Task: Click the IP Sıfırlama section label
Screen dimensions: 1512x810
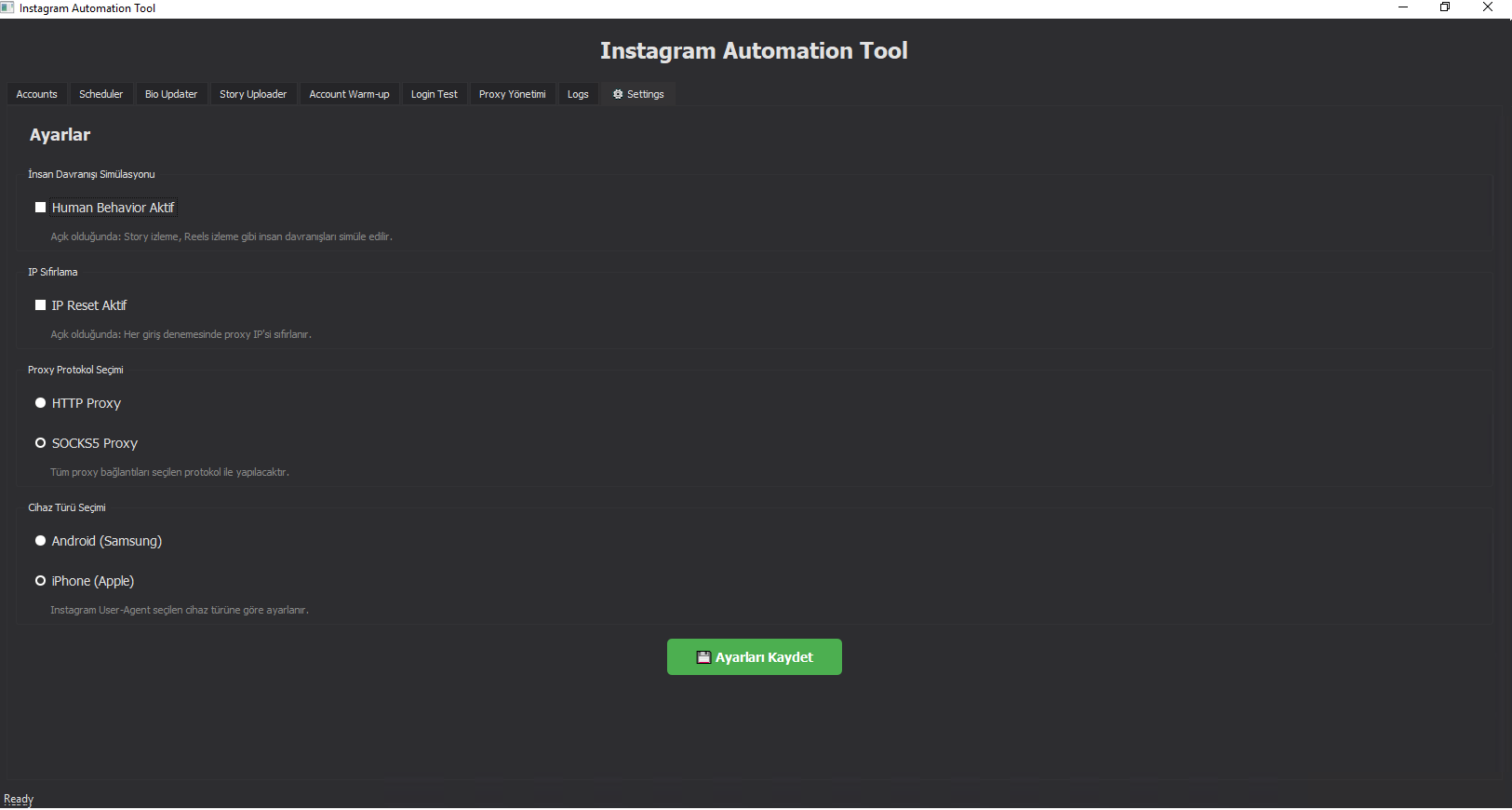Action: [53, 272]
